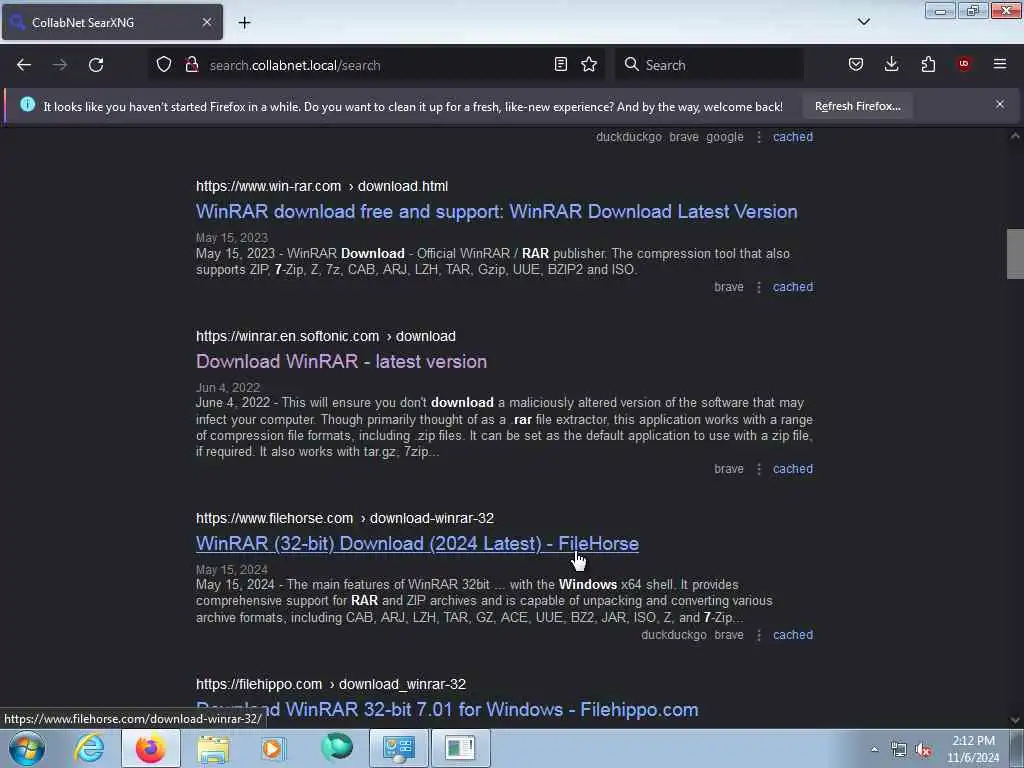Viewport: 1024px width, 768px height.
Task: Click the scrollbar up arrow
Action: [1015, 136]
